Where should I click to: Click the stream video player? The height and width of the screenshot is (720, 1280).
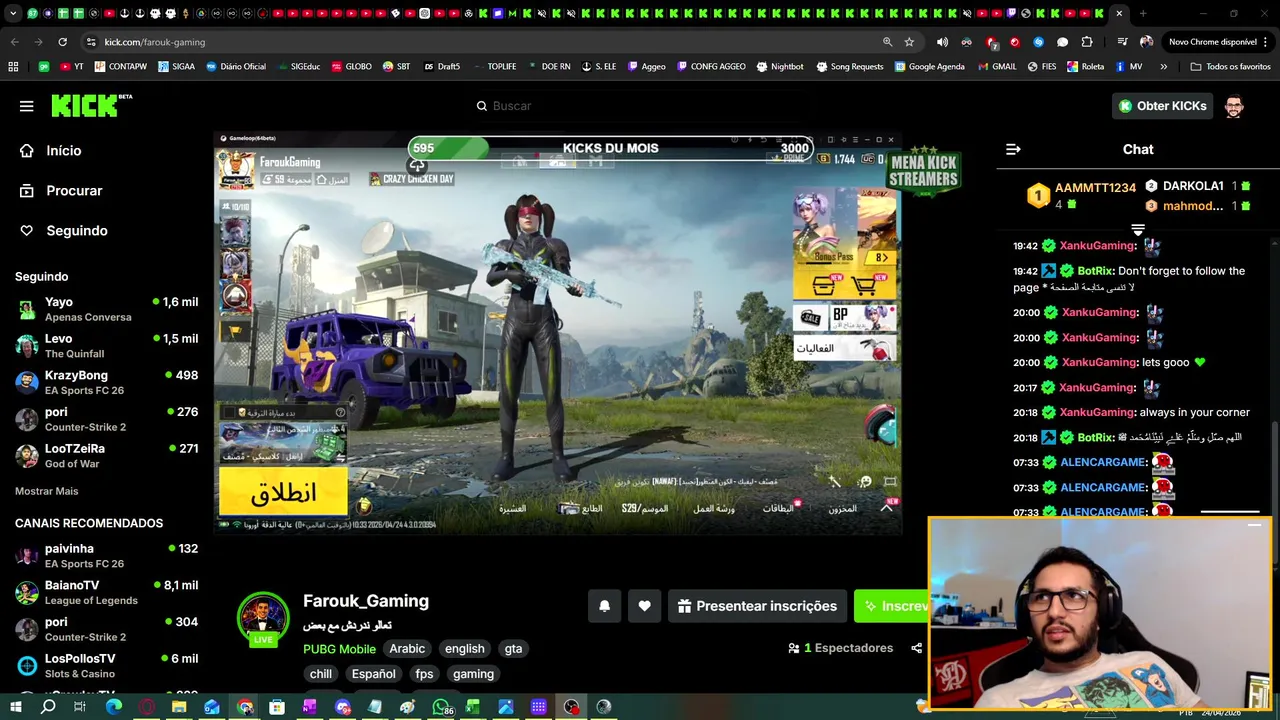[x=558, y=335]
